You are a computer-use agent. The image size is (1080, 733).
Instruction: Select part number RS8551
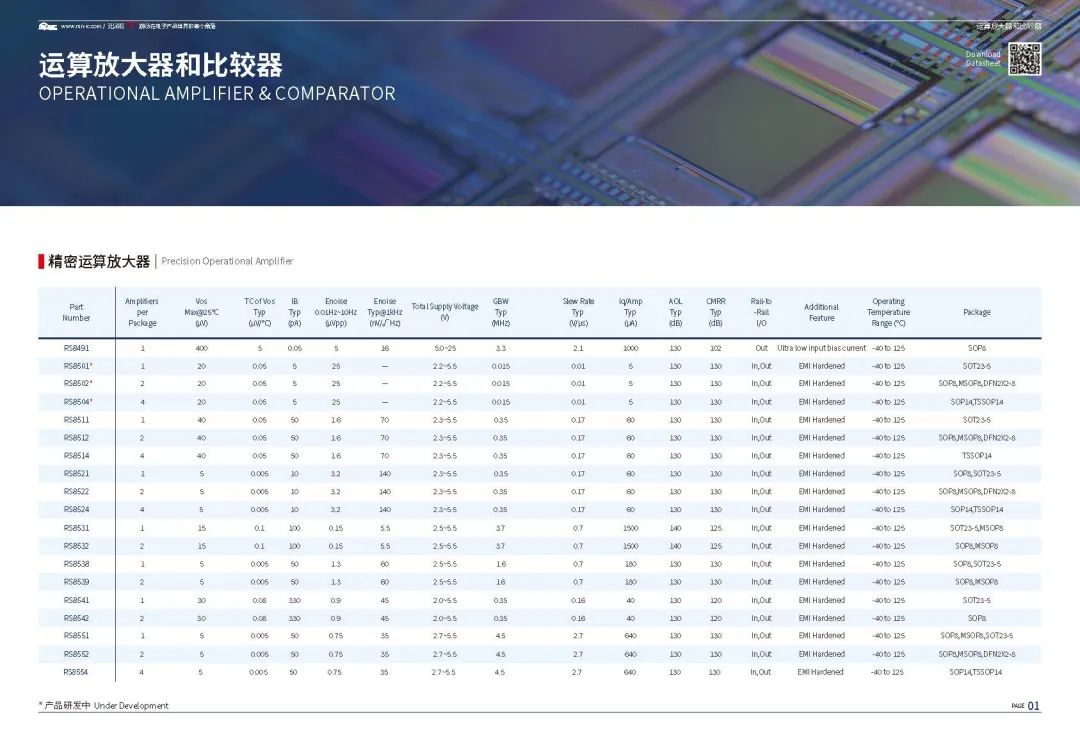pos(76,635)
